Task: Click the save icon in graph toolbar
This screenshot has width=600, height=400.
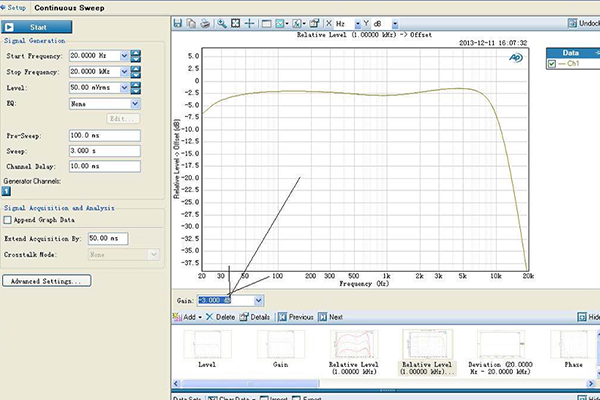Action: tap(178, 22)
